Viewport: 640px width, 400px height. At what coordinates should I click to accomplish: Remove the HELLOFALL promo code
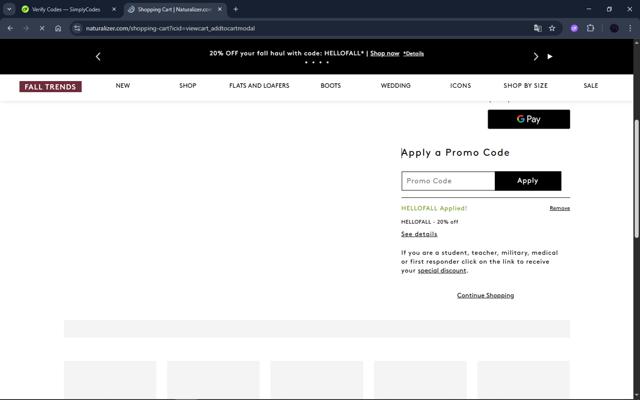tap(560, 208)
